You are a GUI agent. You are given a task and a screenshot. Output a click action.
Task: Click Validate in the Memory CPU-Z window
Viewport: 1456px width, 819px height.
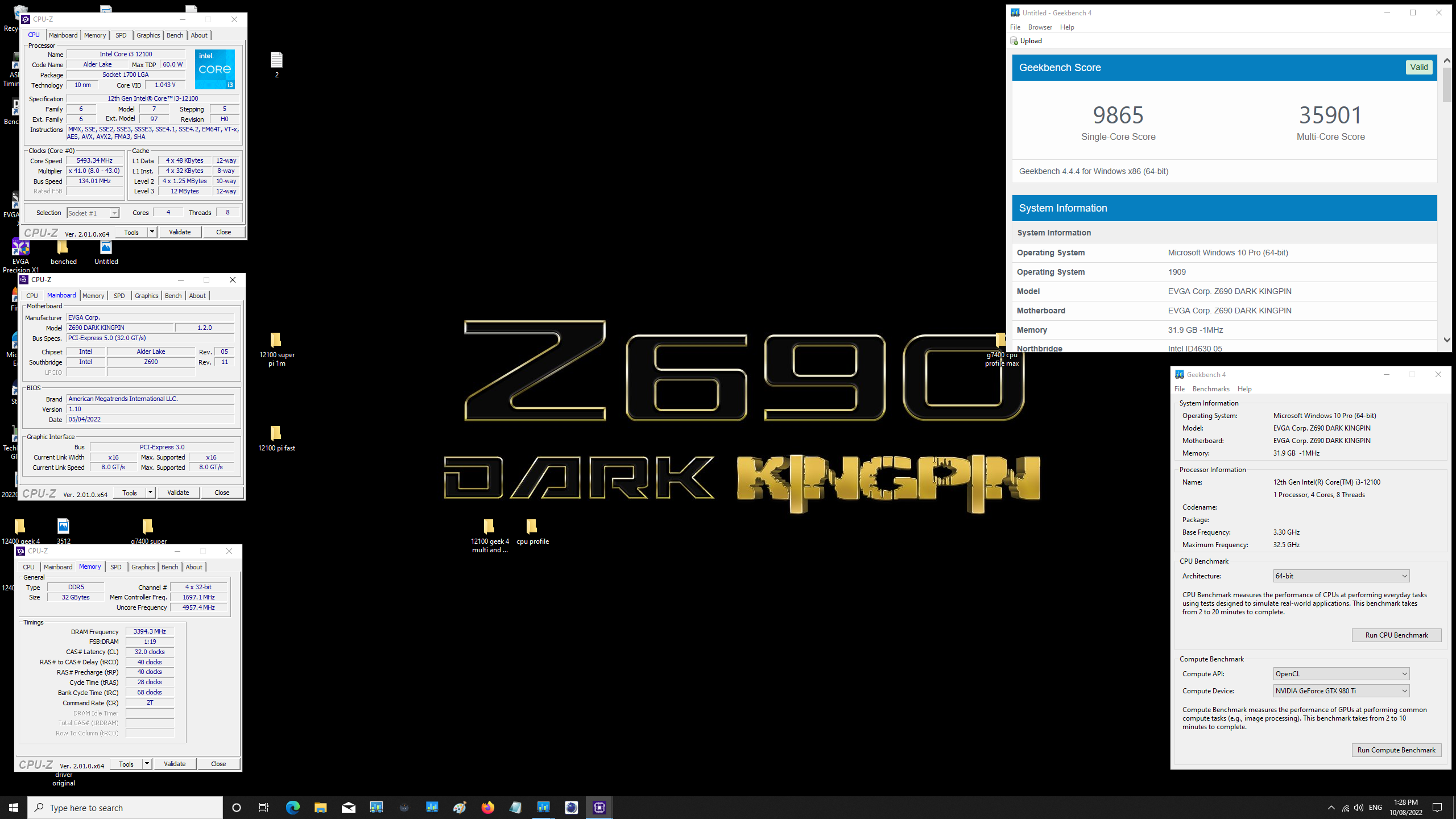[x=175, y=764]
